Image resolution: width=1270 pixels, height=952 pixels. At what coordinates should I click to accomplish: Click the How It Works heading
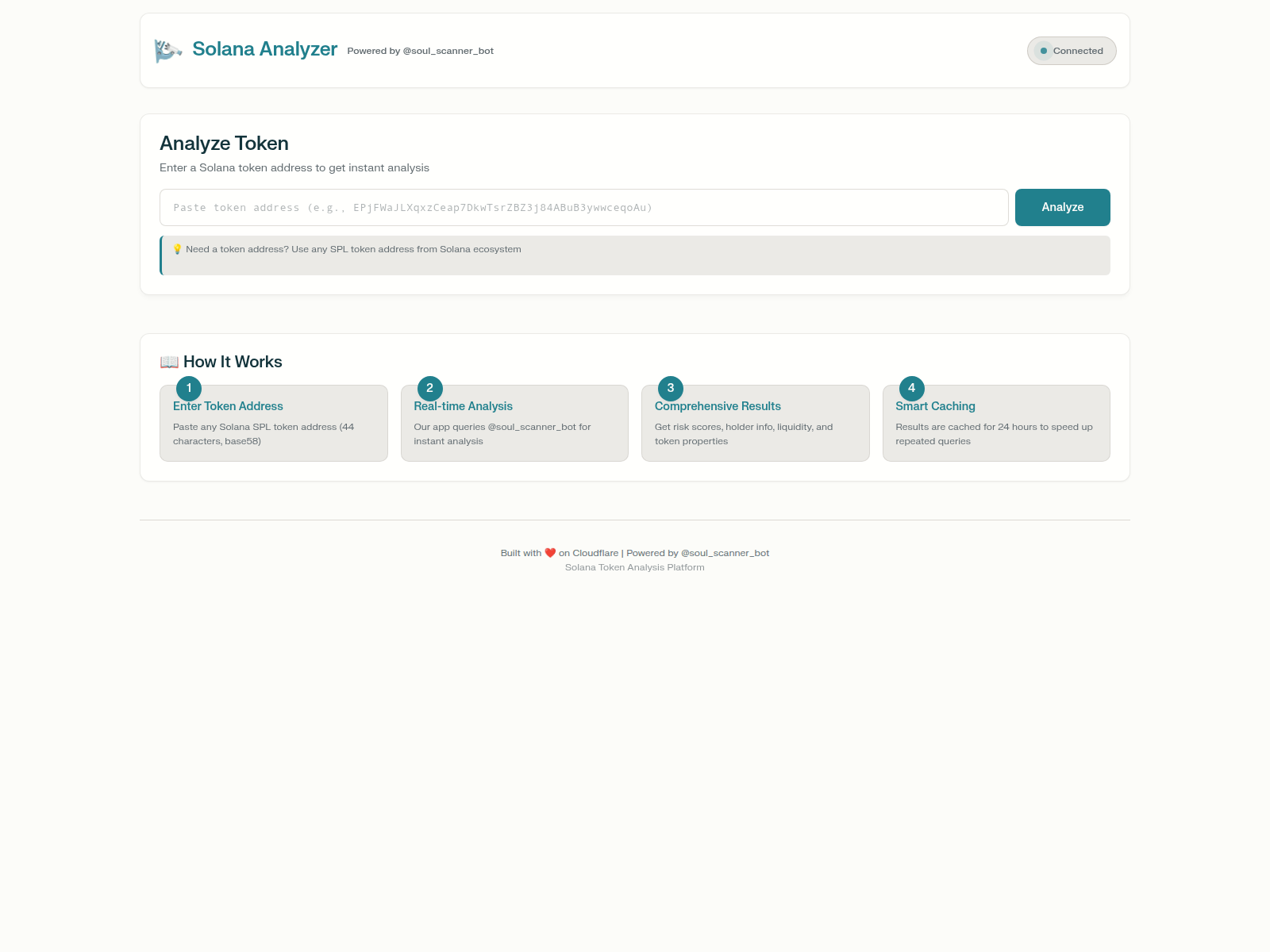[x=233, y=362]
